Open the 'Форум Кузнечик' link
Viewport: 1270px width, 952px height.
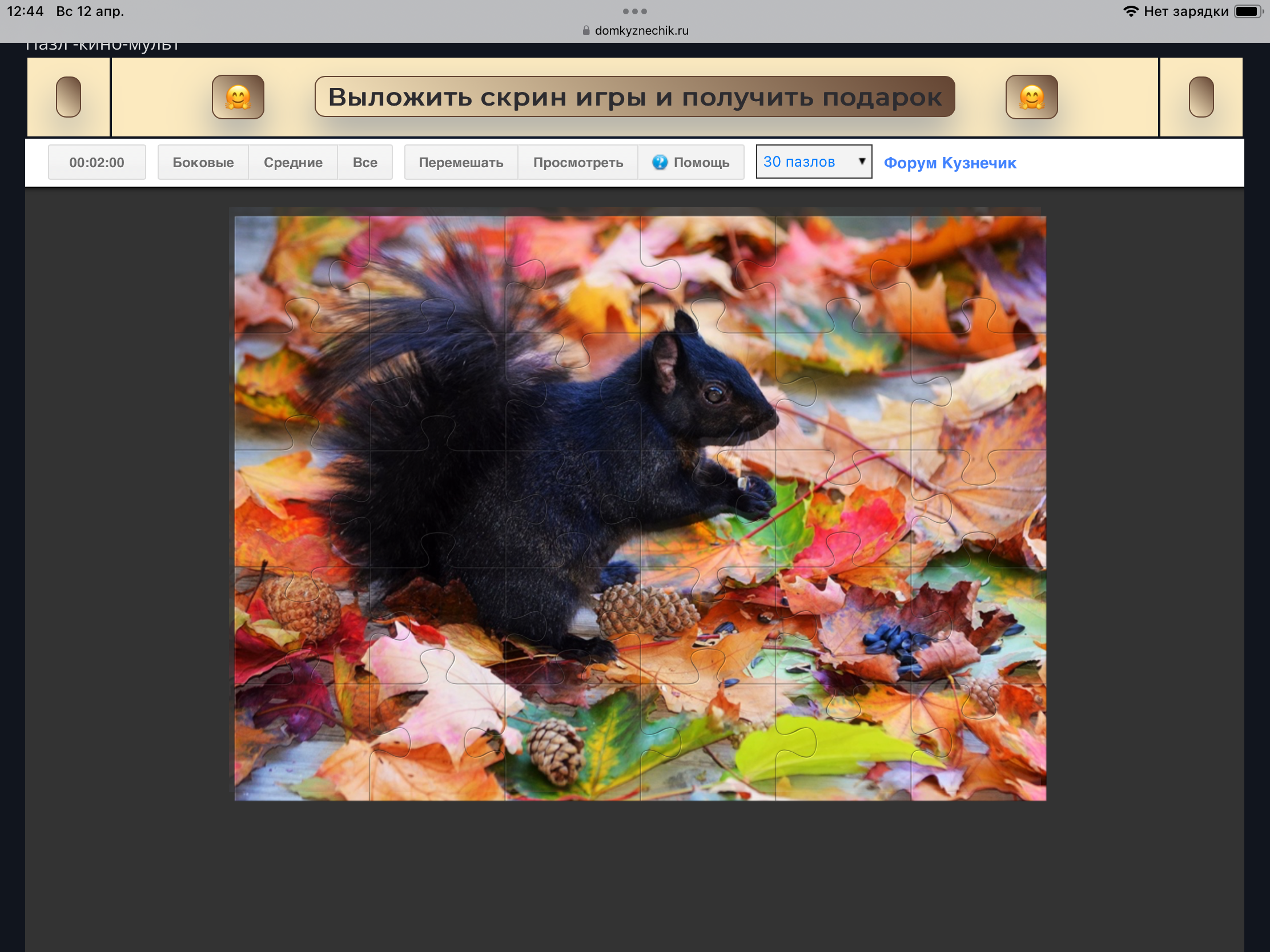(950, 163)
